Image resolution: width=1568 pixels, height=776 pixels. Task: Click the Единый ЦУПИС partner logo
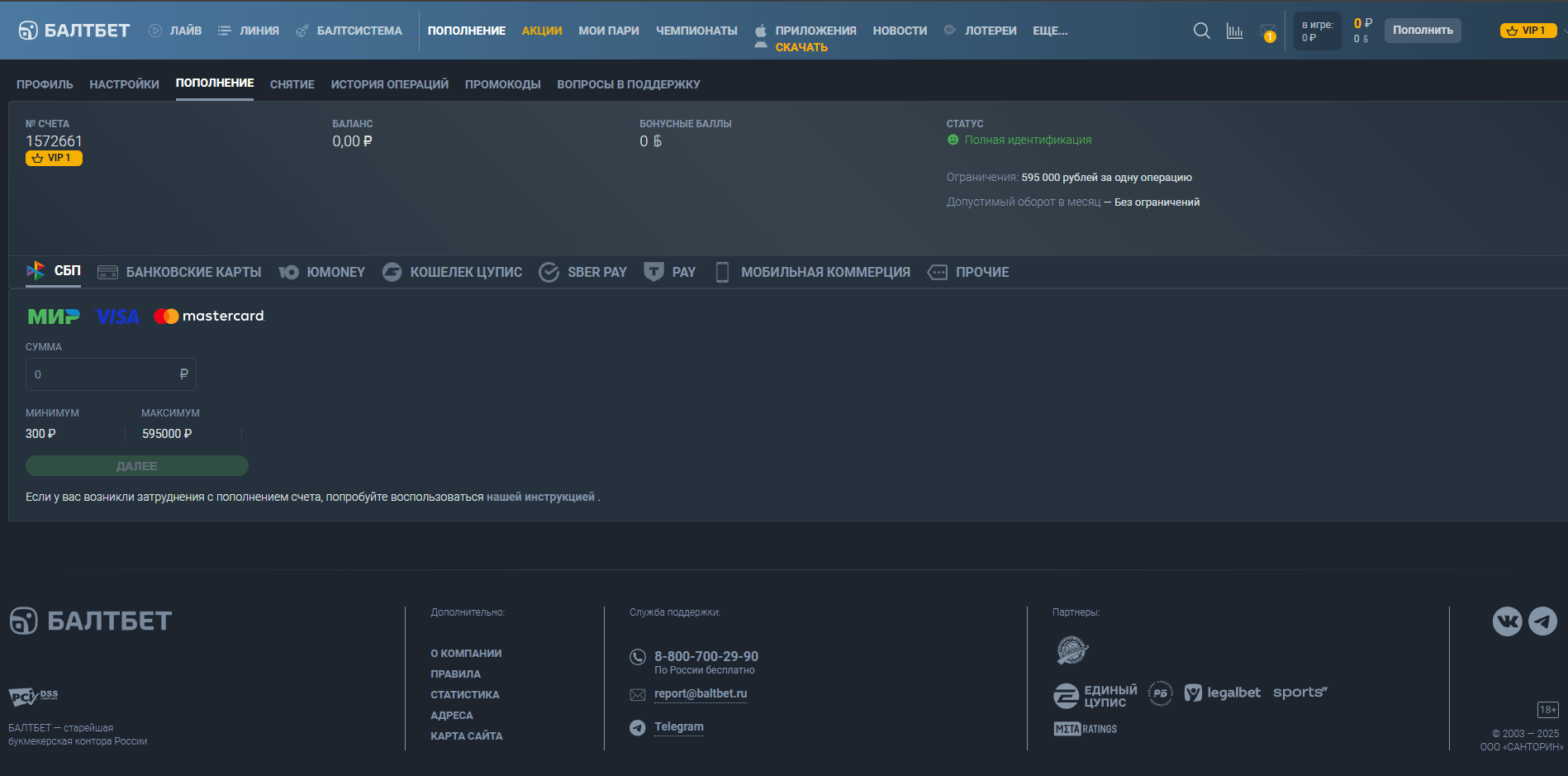[x=1095, y=696]
